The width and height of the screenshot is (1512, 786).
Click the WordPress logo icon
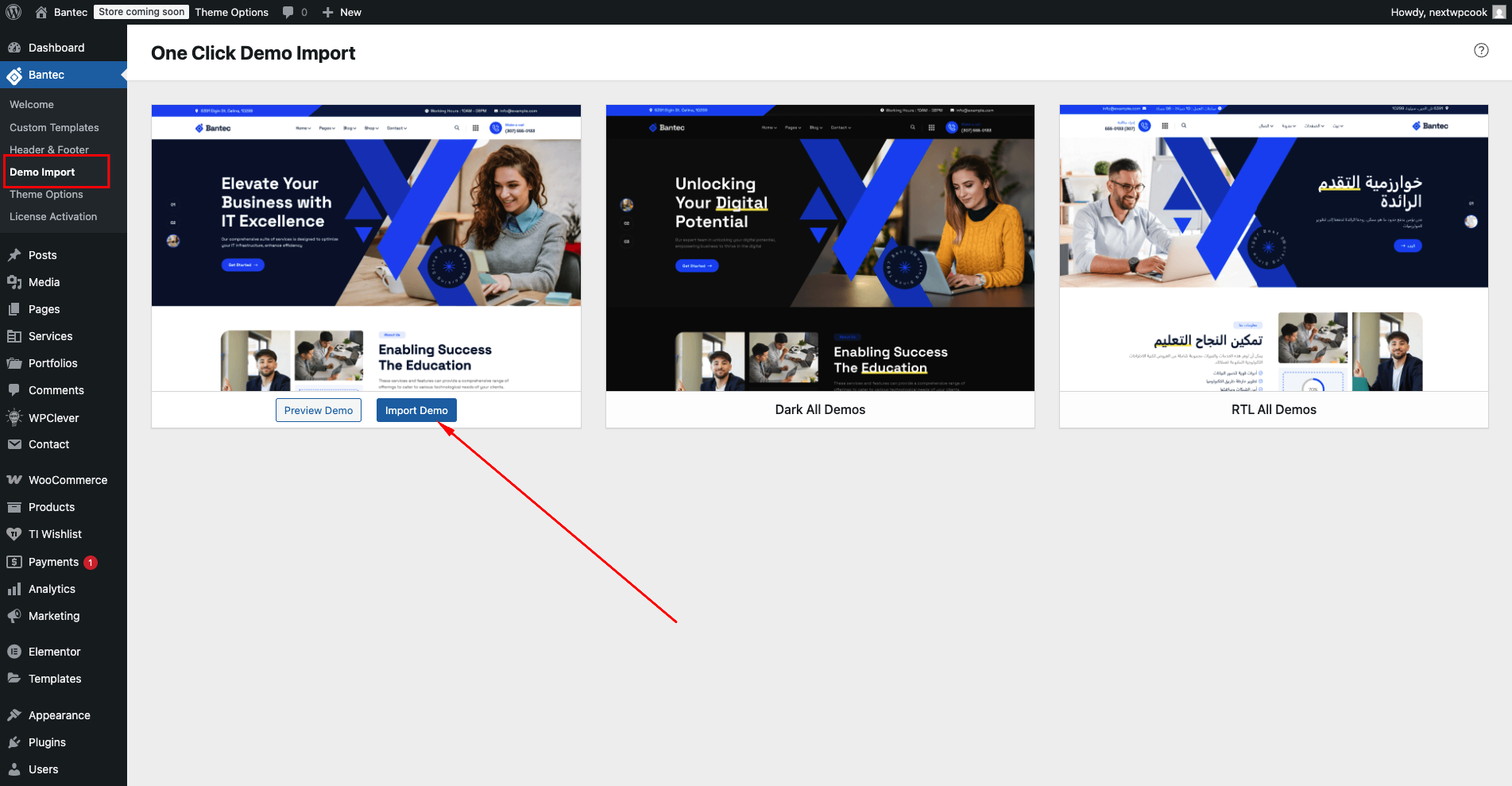(14, 12)
